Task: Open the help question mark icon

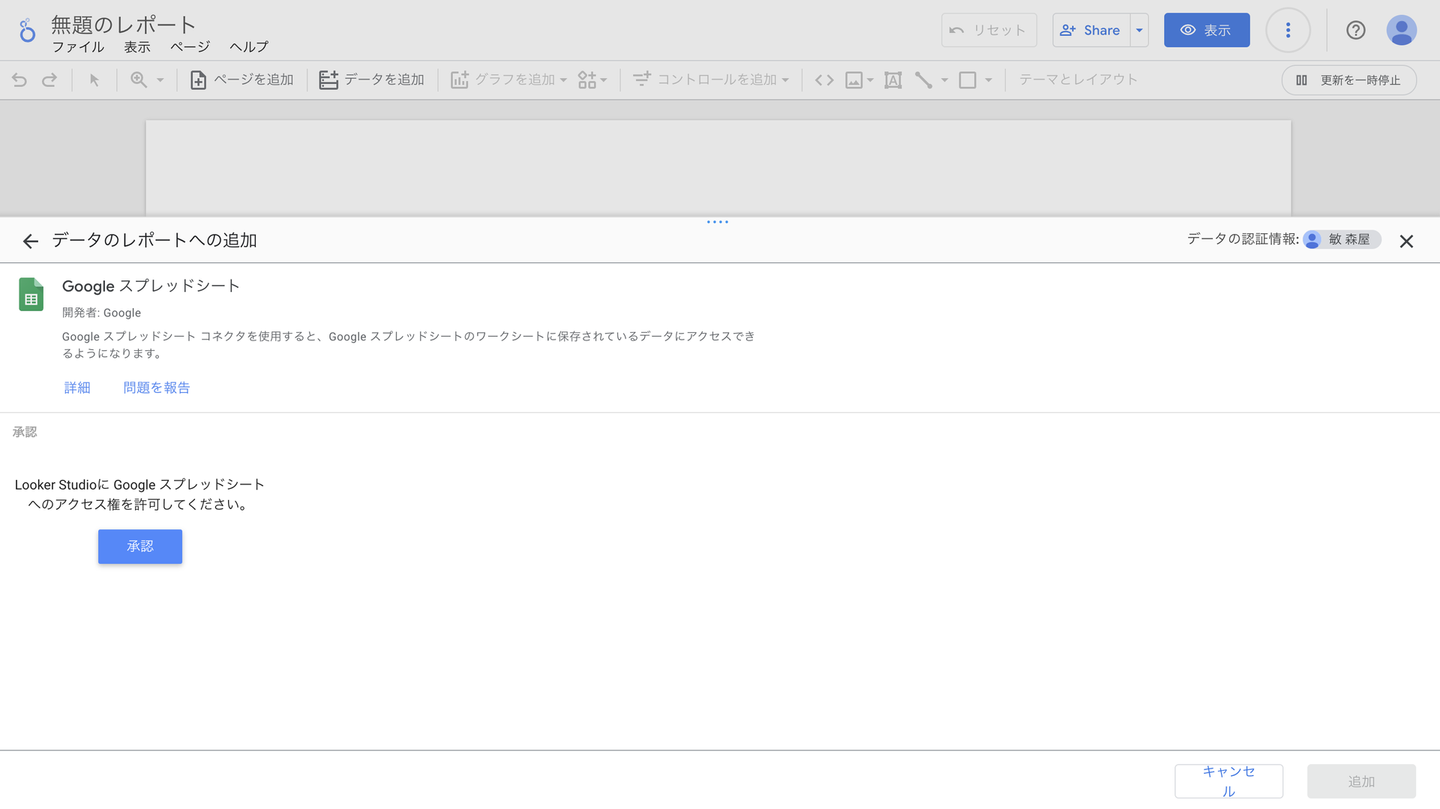Action: 1356,30
